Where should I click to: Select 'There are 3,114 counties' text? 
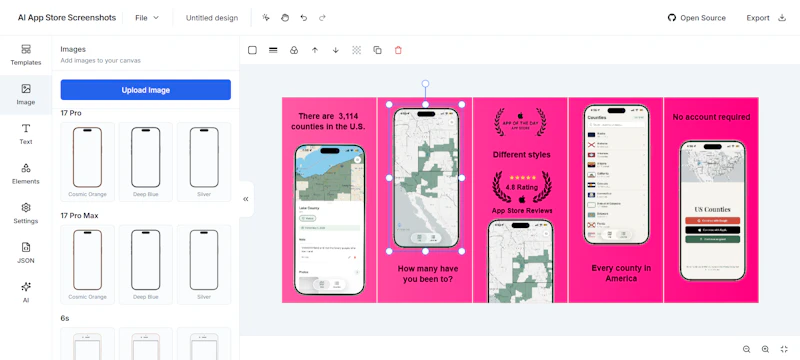(x=328, y=121)
